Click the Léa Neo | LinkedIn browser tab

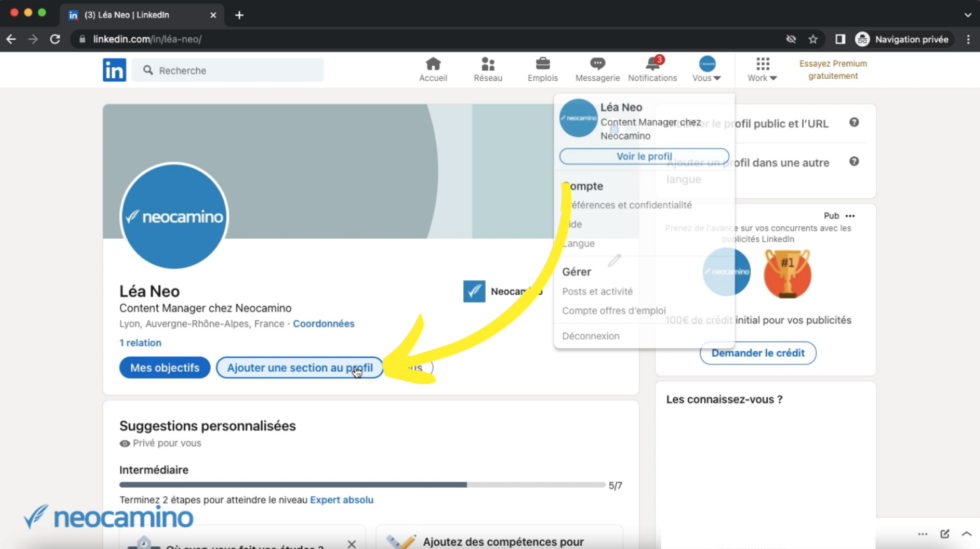(x=142, y=15)
